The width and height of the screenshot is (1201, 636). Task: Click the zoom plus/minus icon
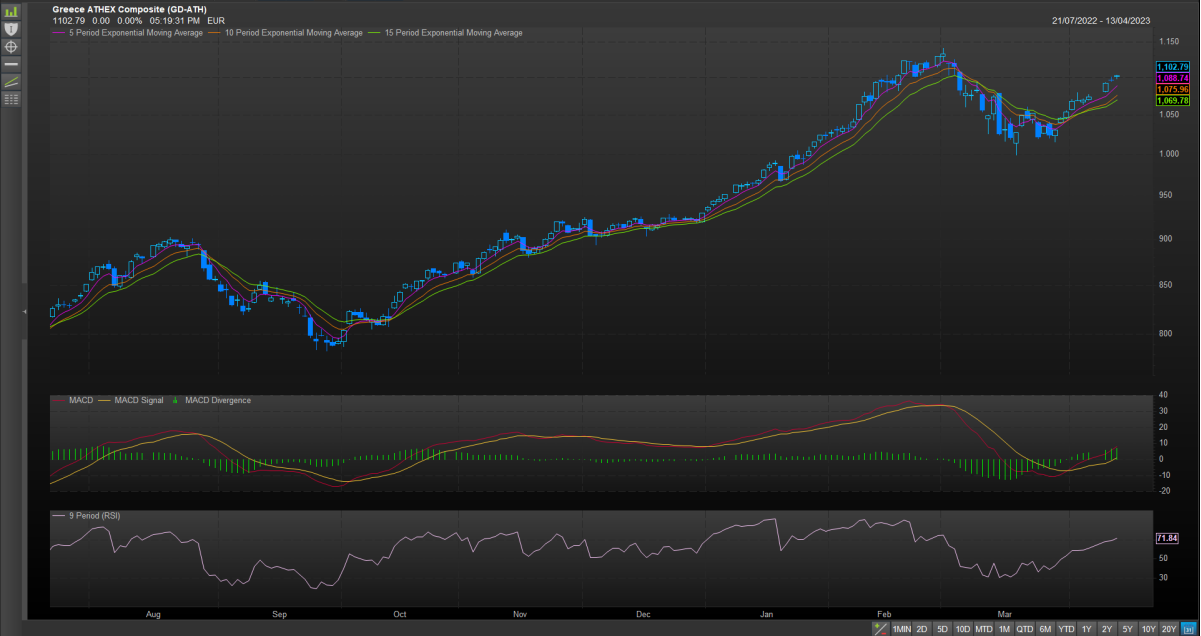click(x=880, y=629)
